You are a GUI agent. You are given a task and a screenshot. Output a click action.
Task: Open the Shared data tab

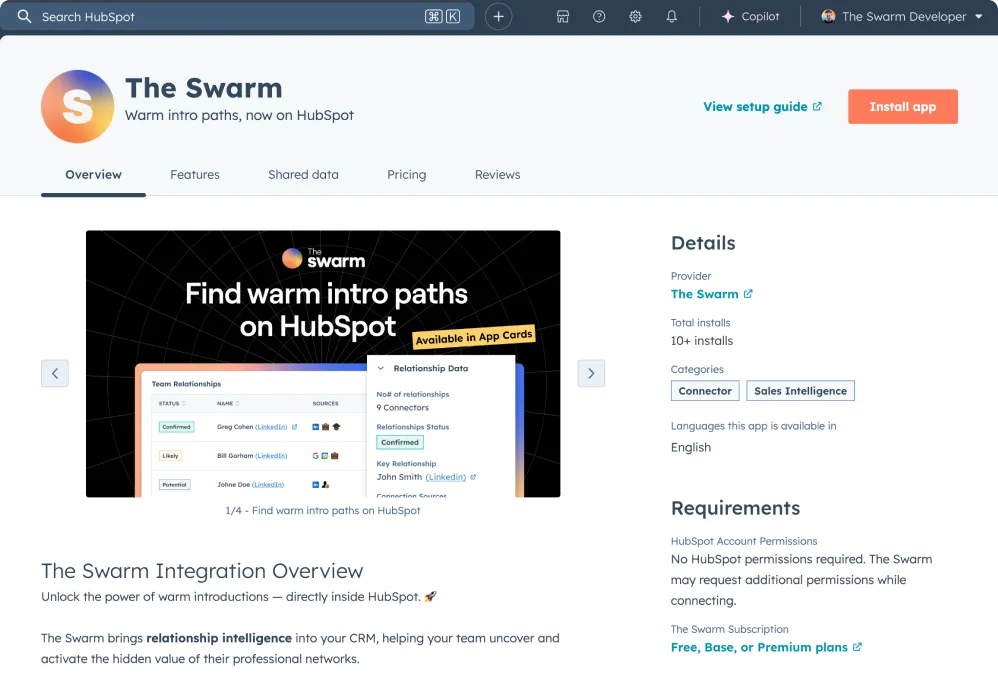[x=303, y=174]
